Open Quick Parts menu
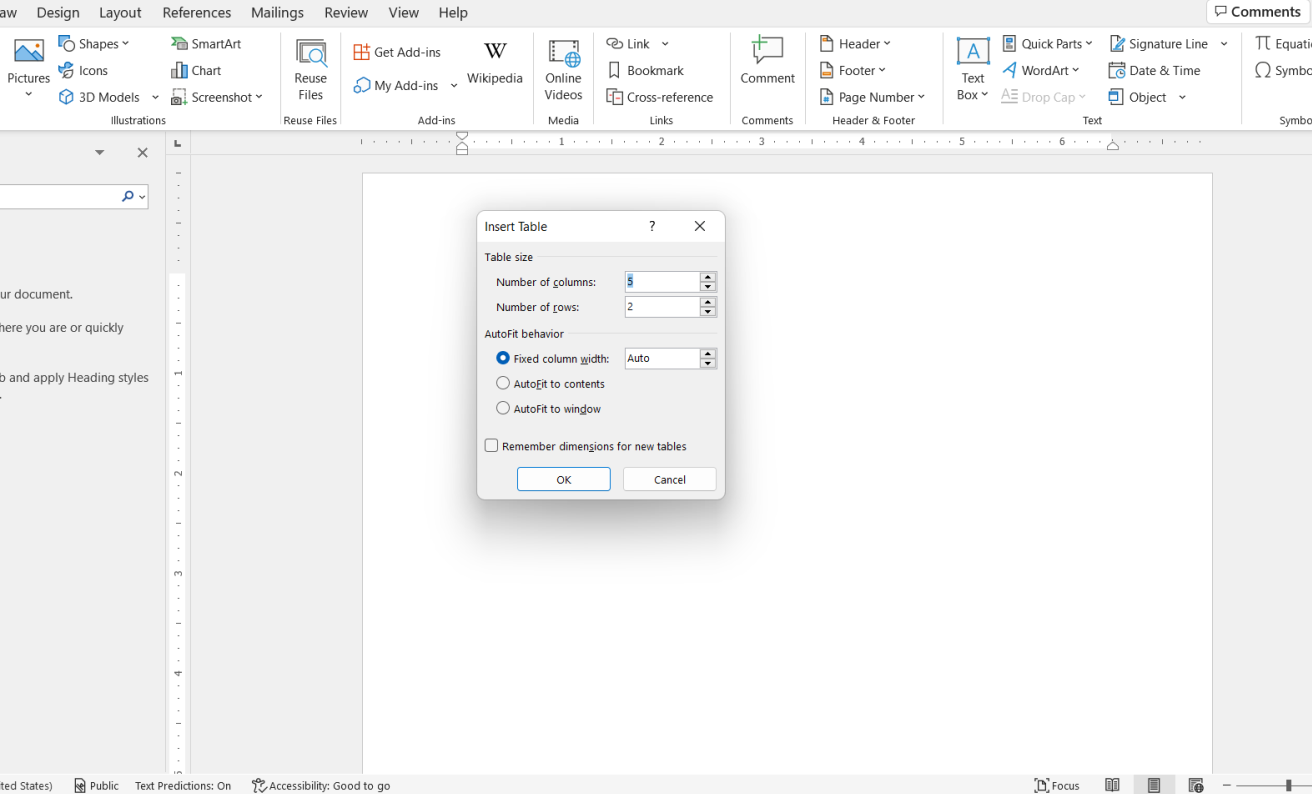 point(1047,44)
